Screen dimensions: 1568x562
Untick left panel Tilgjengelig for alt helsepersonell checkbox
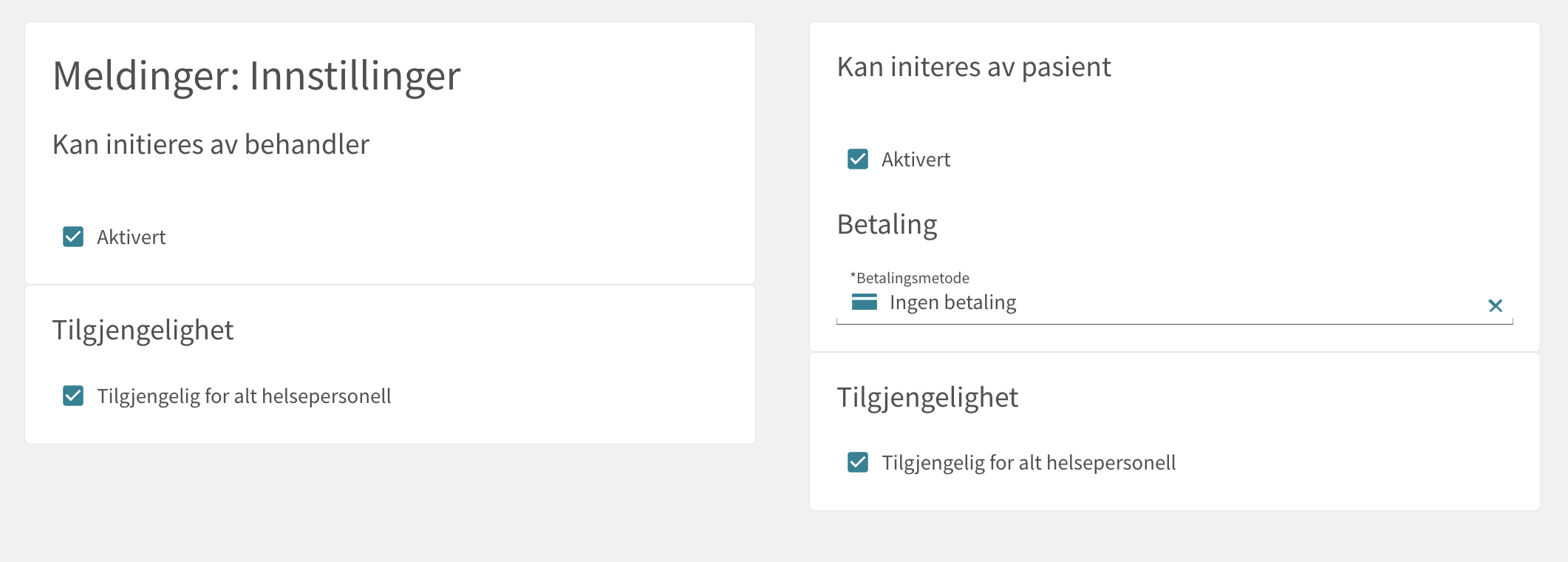click(x=73, y=396)
